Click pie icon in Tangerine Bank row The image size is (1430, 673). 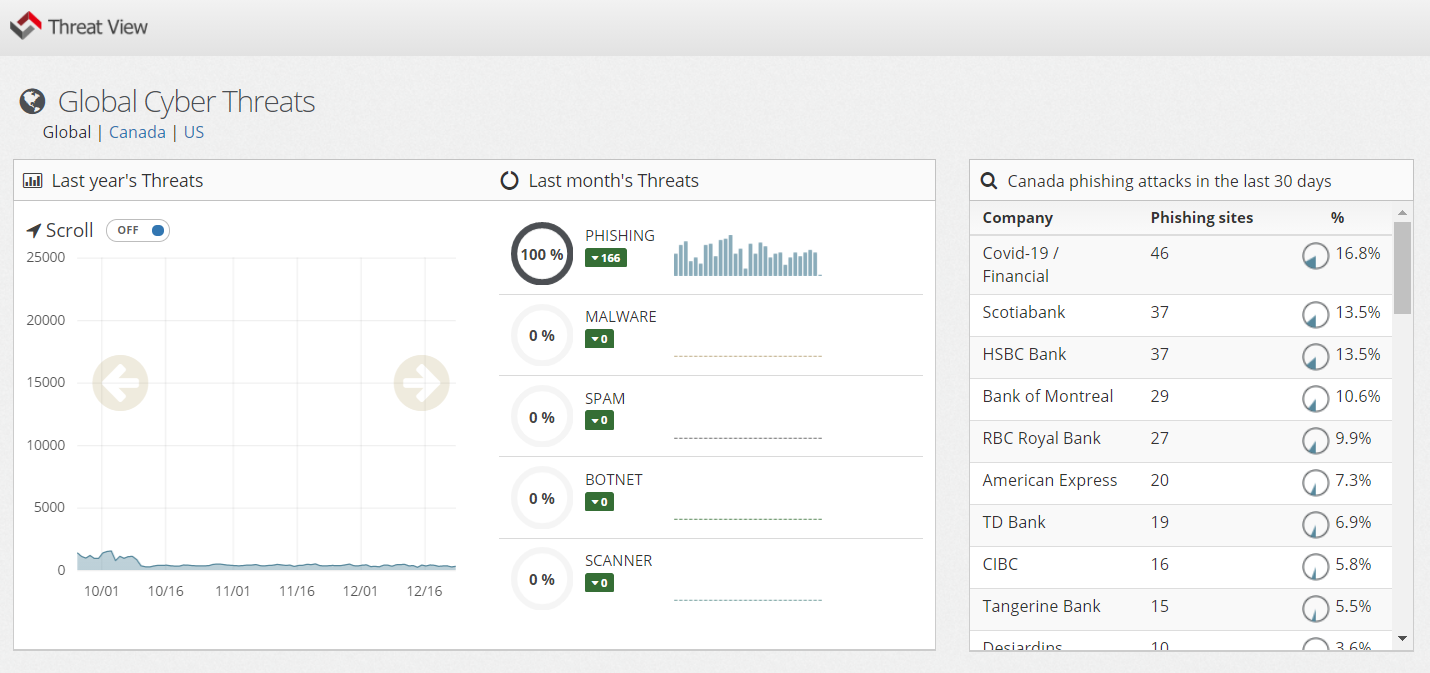[x=1315, y=609]
